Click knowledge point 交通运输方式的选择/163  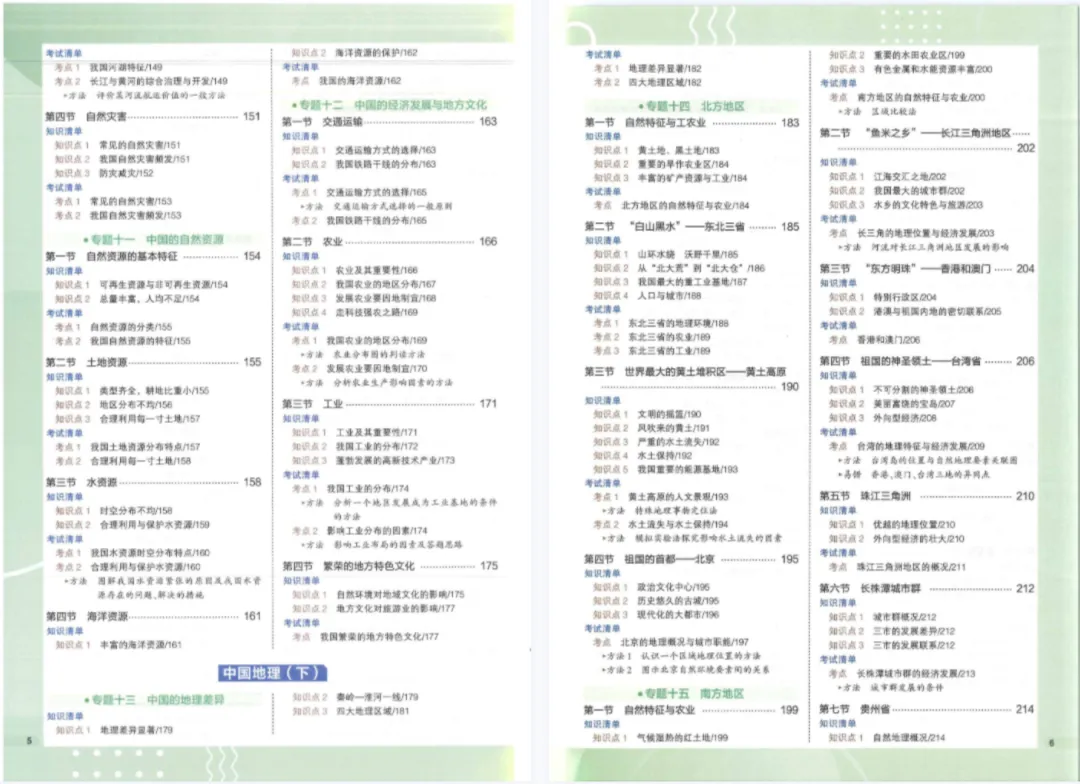386,149
